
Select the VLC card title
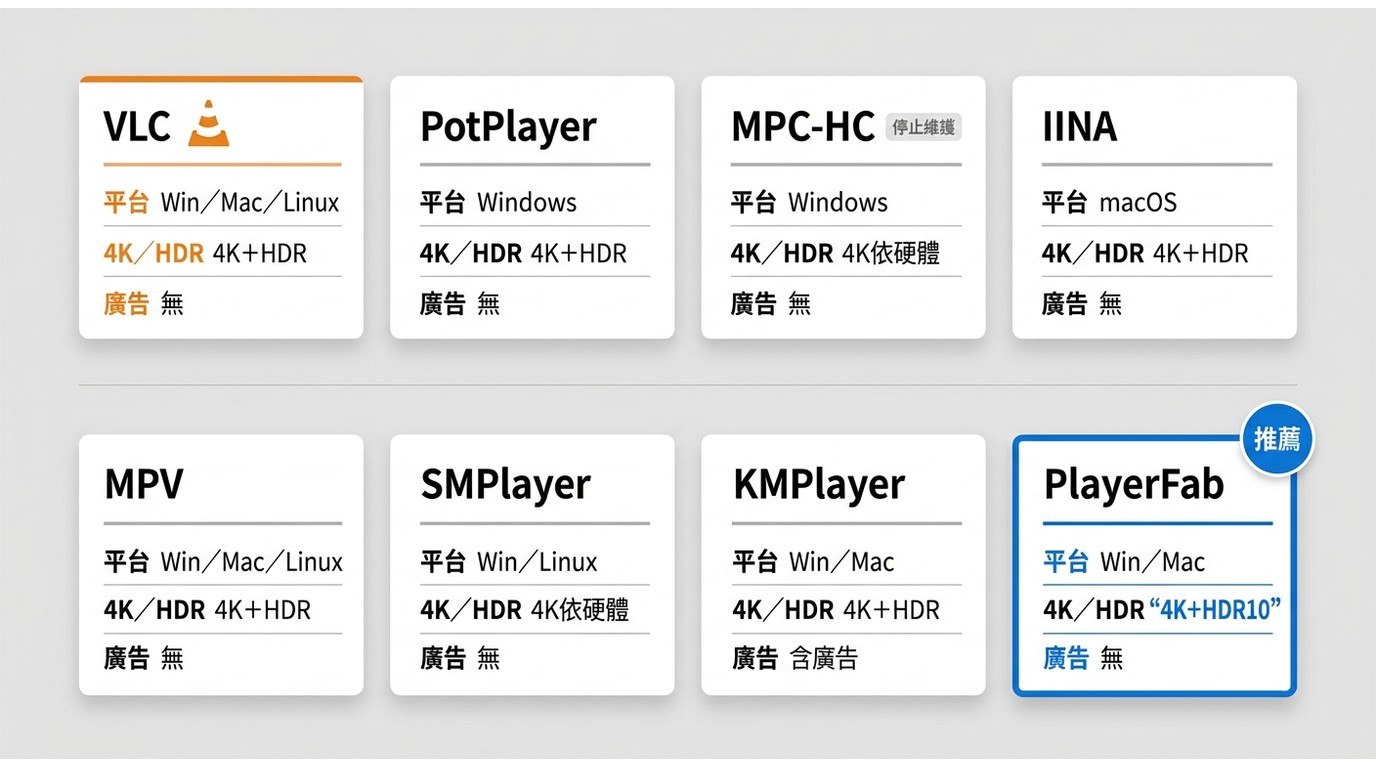tap(137, 126)
